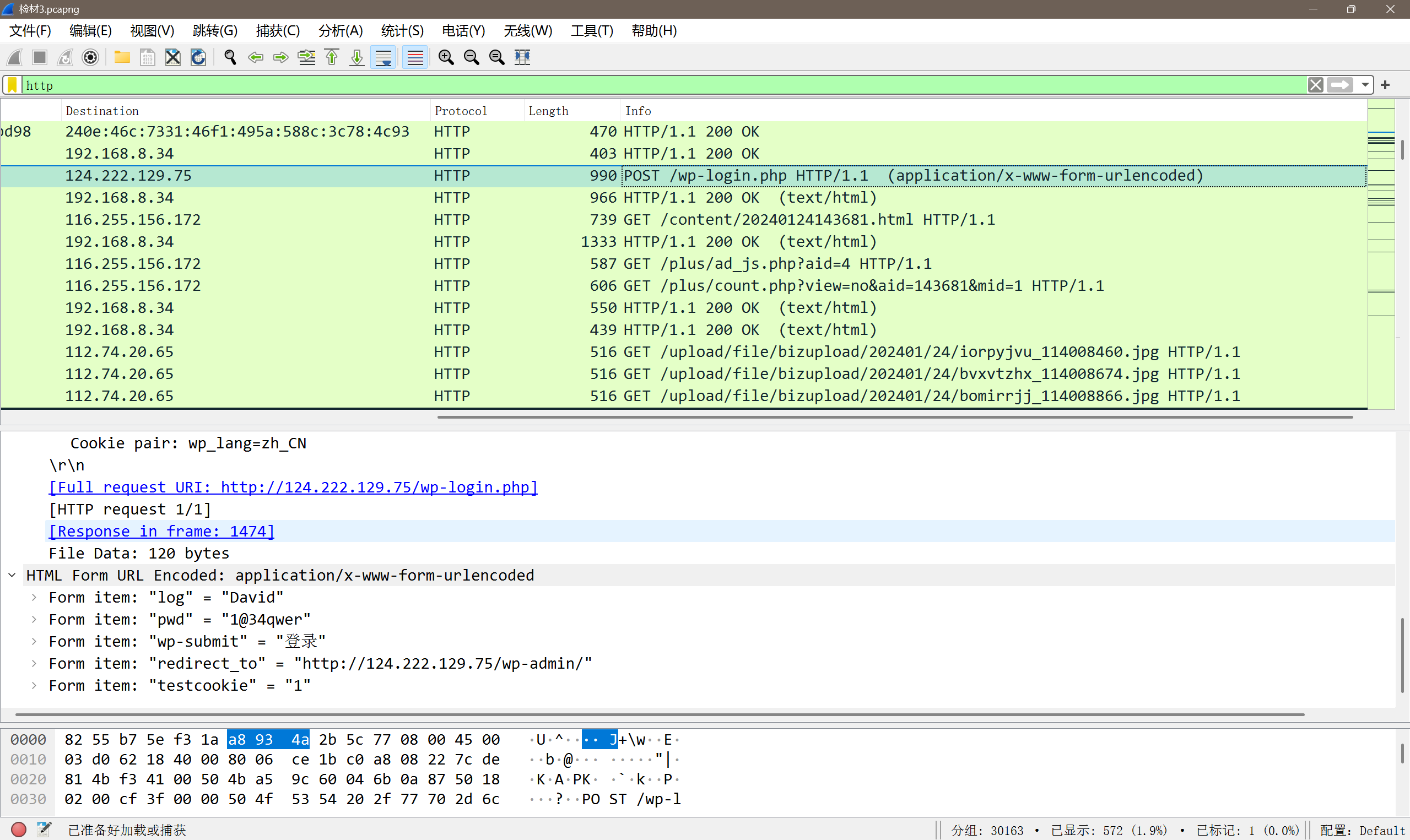Click the Full request URI link
The width and height of the screenshot is (1410, 840).
[293, 487]
